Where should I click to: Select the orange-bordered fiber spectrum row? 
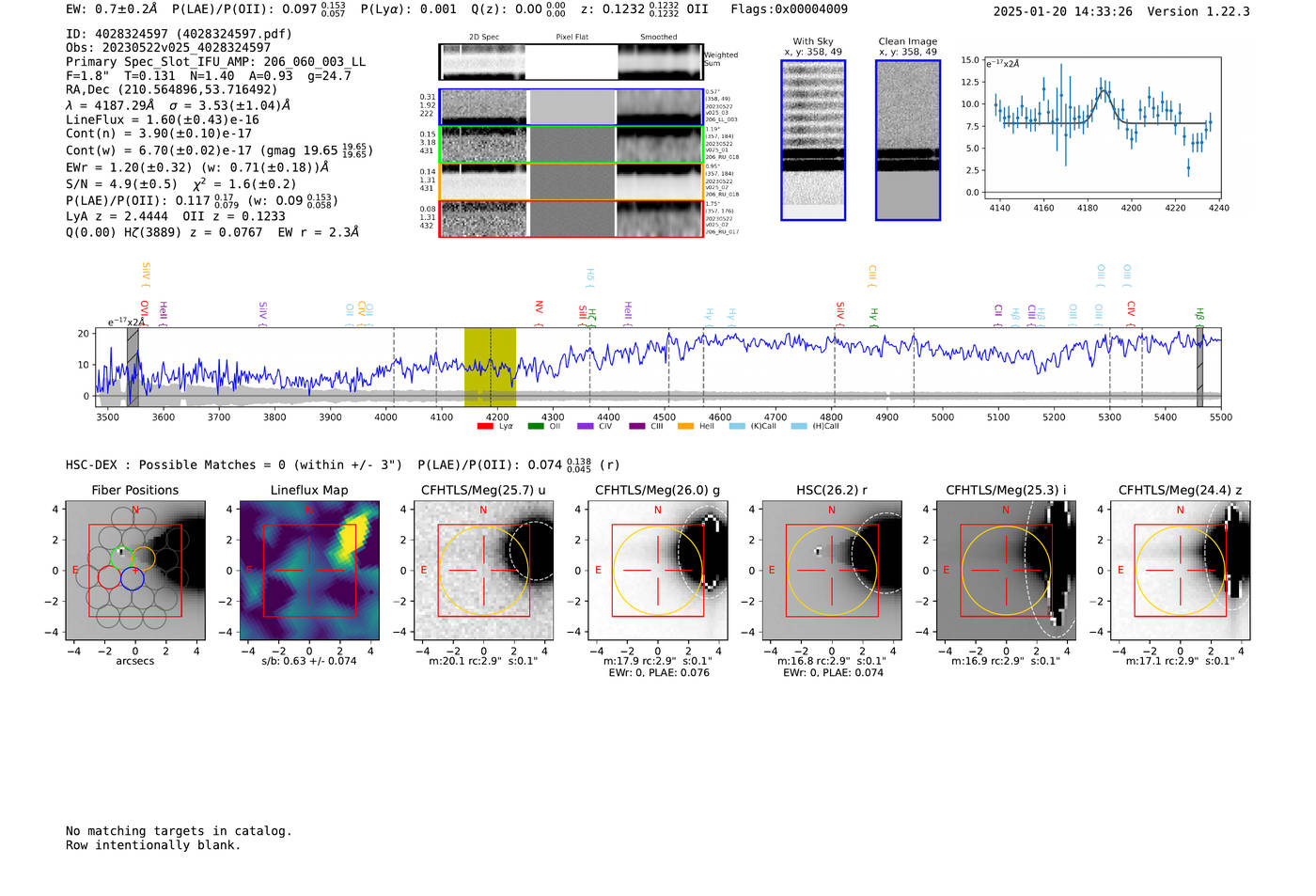click(572, 181)
